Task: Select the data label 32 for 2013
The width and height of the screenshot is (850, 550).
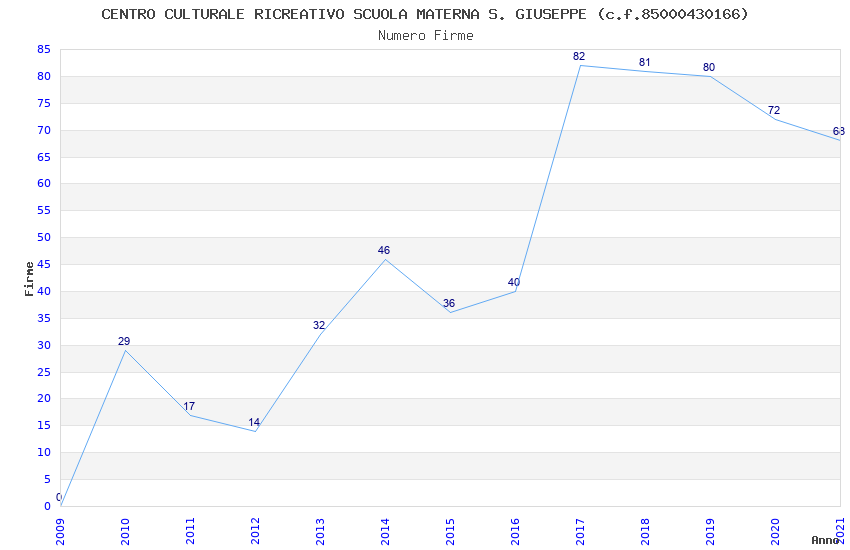Action: [319, 326]
